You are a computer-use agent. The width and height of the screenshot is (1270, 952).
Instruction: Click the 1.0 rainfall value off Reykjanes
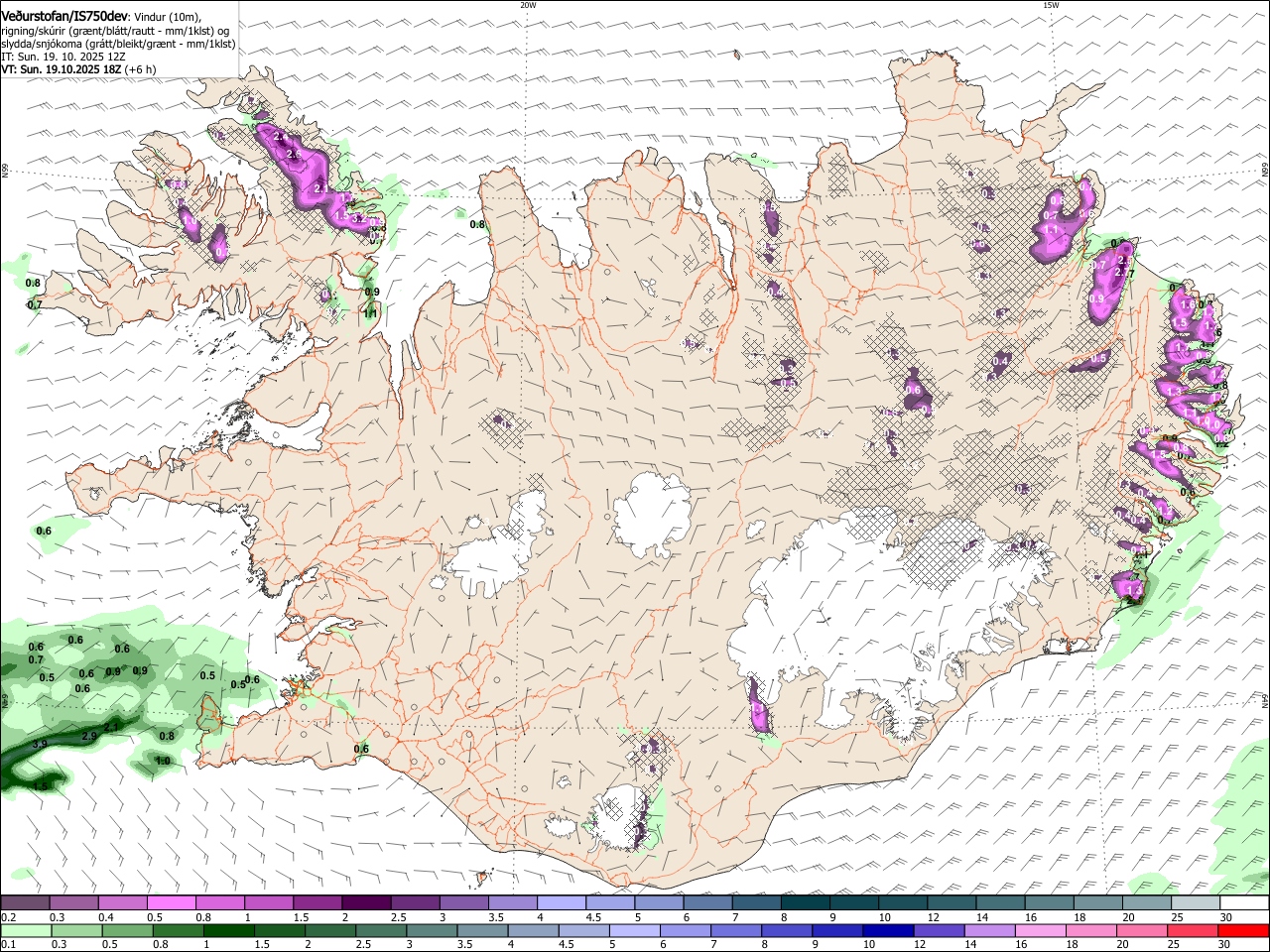point(163,761)
